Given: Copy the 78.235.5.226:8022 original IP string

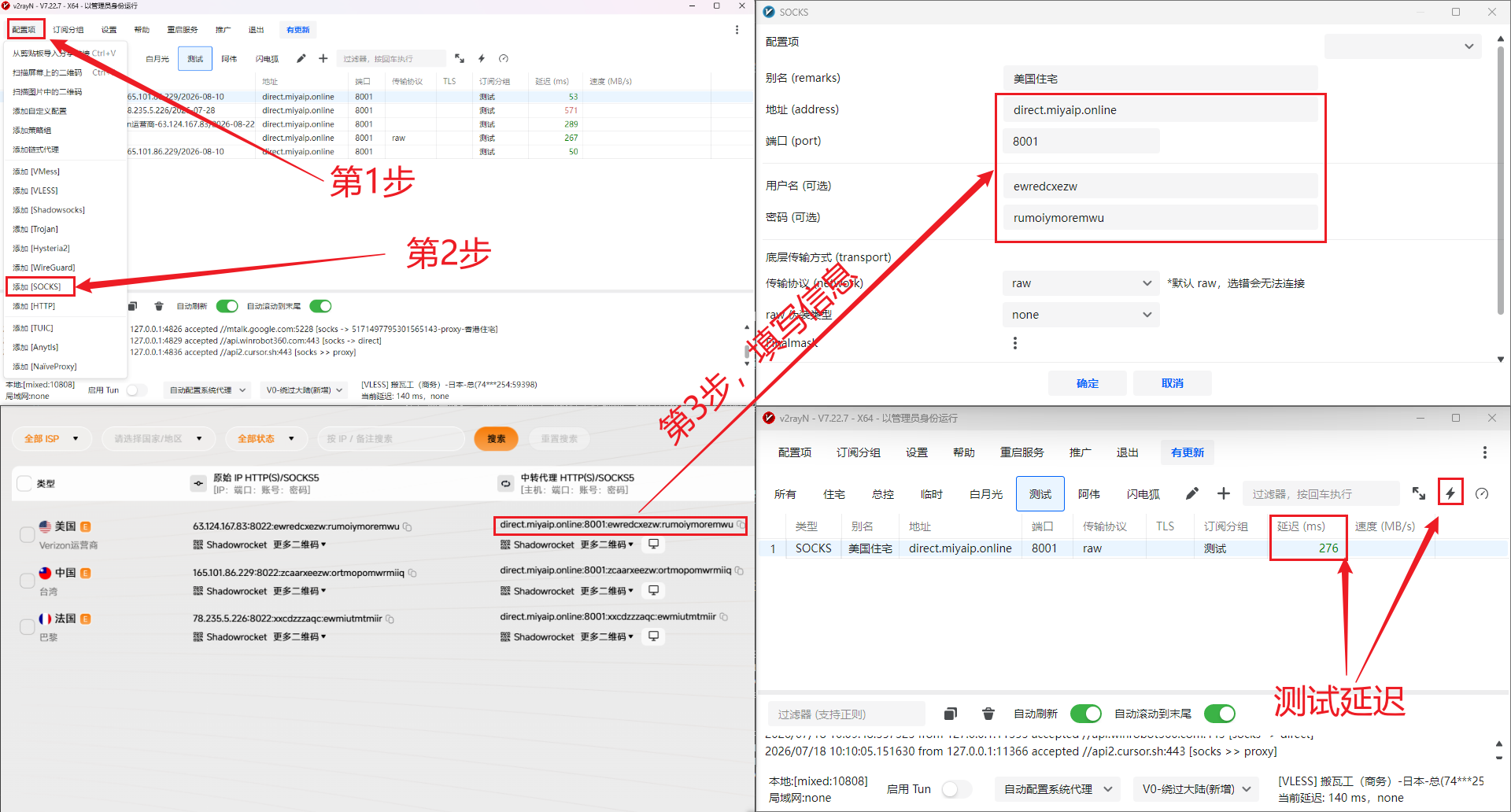Looking at the screenshot, I should coord(390,619).
